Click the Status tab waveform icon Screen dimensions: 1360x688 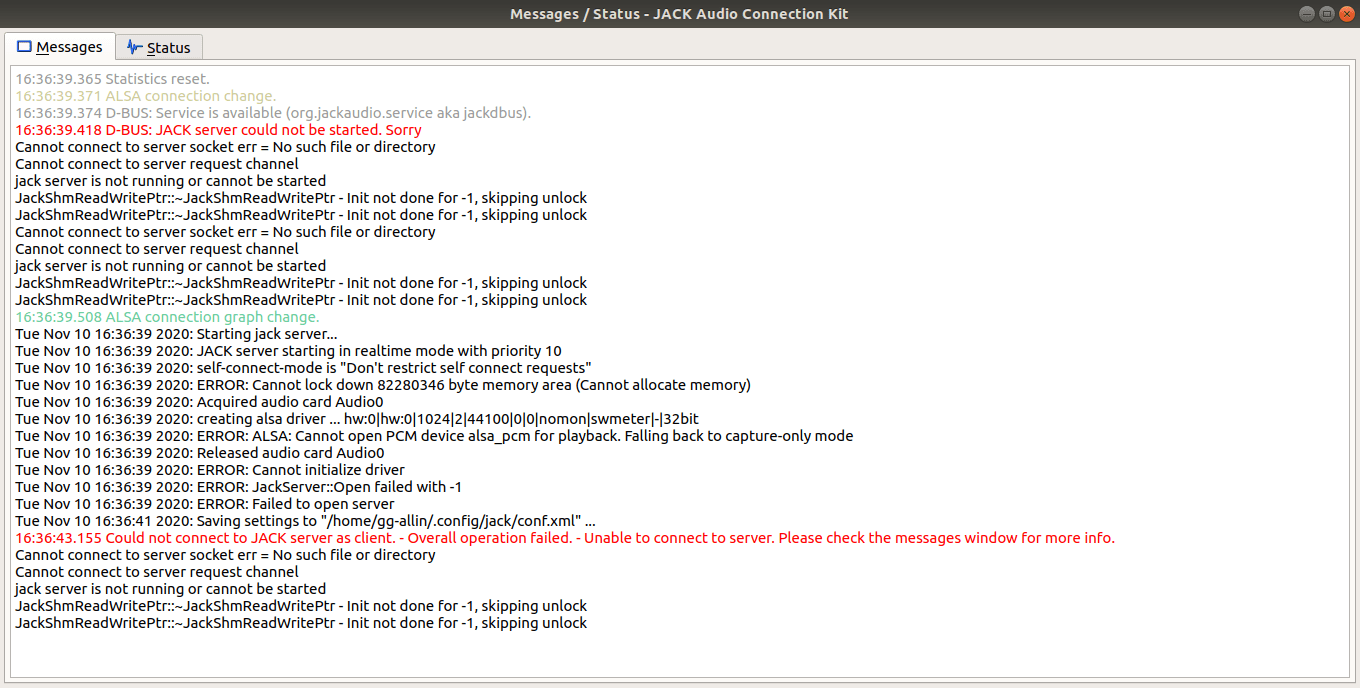click(134, 47)
